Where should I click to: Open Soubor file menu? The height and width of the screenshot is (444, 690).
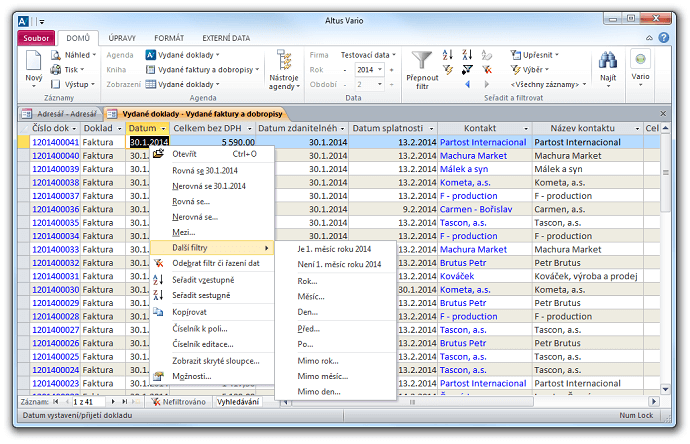click(x=36, y=38)
